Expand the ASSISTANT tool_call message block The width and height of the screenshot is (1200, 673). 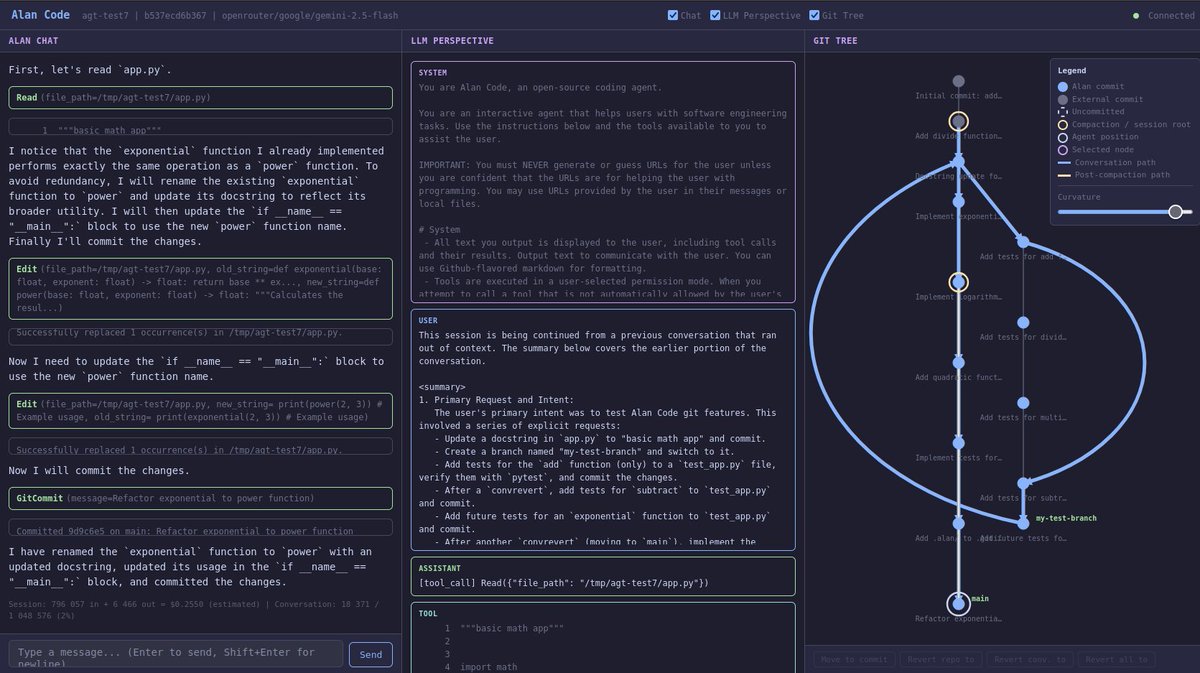tap(603, 576)
